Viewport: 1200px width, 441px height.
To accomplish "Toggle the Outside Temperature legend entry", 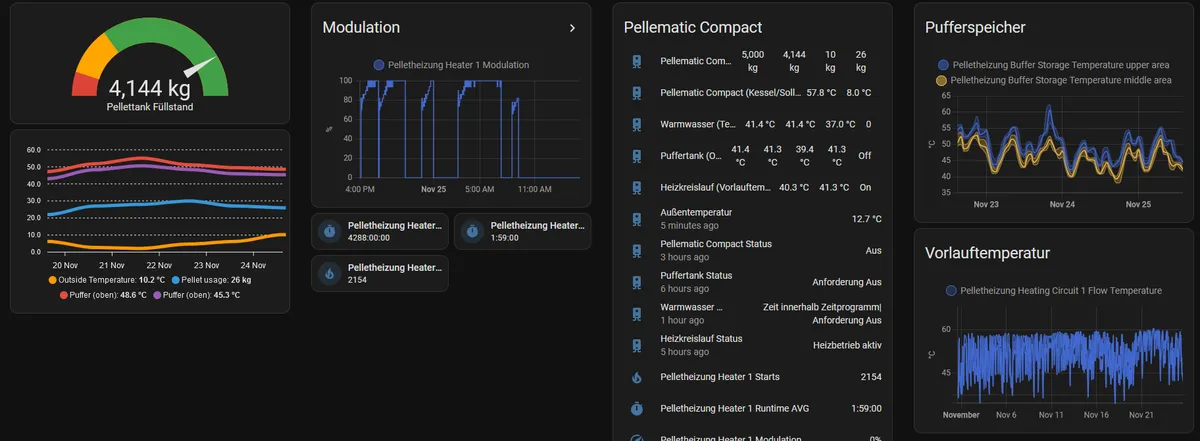I will tap(106, 280).
